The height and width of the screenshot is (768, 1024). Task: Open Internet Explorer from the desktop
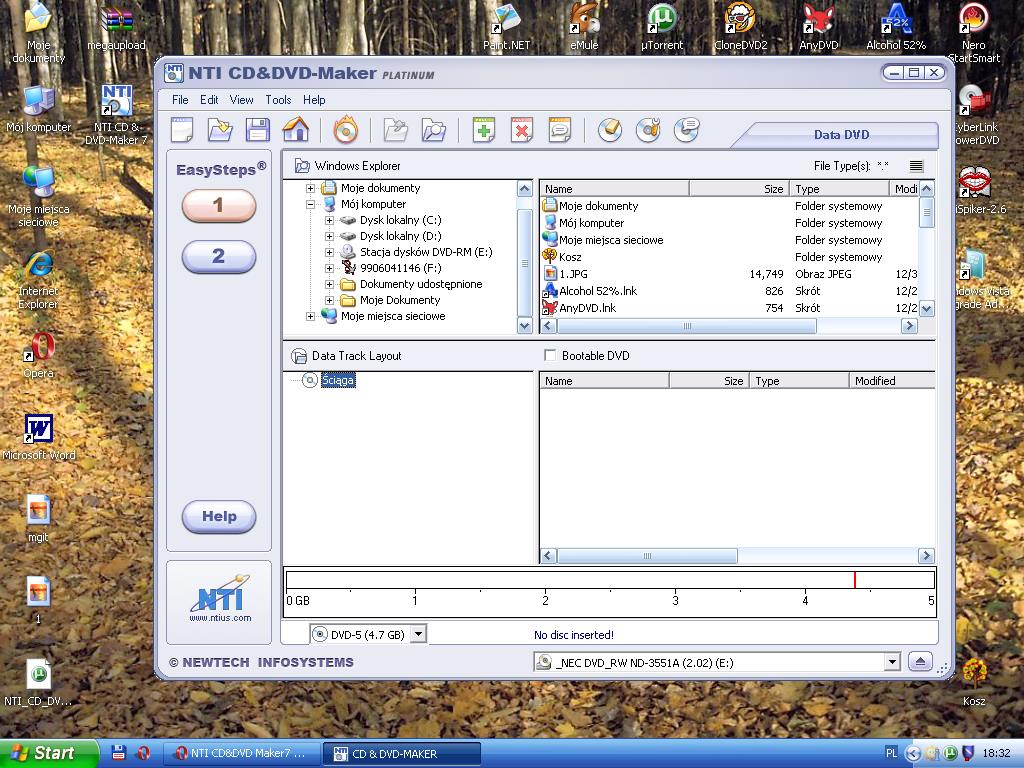click(39, 280)
